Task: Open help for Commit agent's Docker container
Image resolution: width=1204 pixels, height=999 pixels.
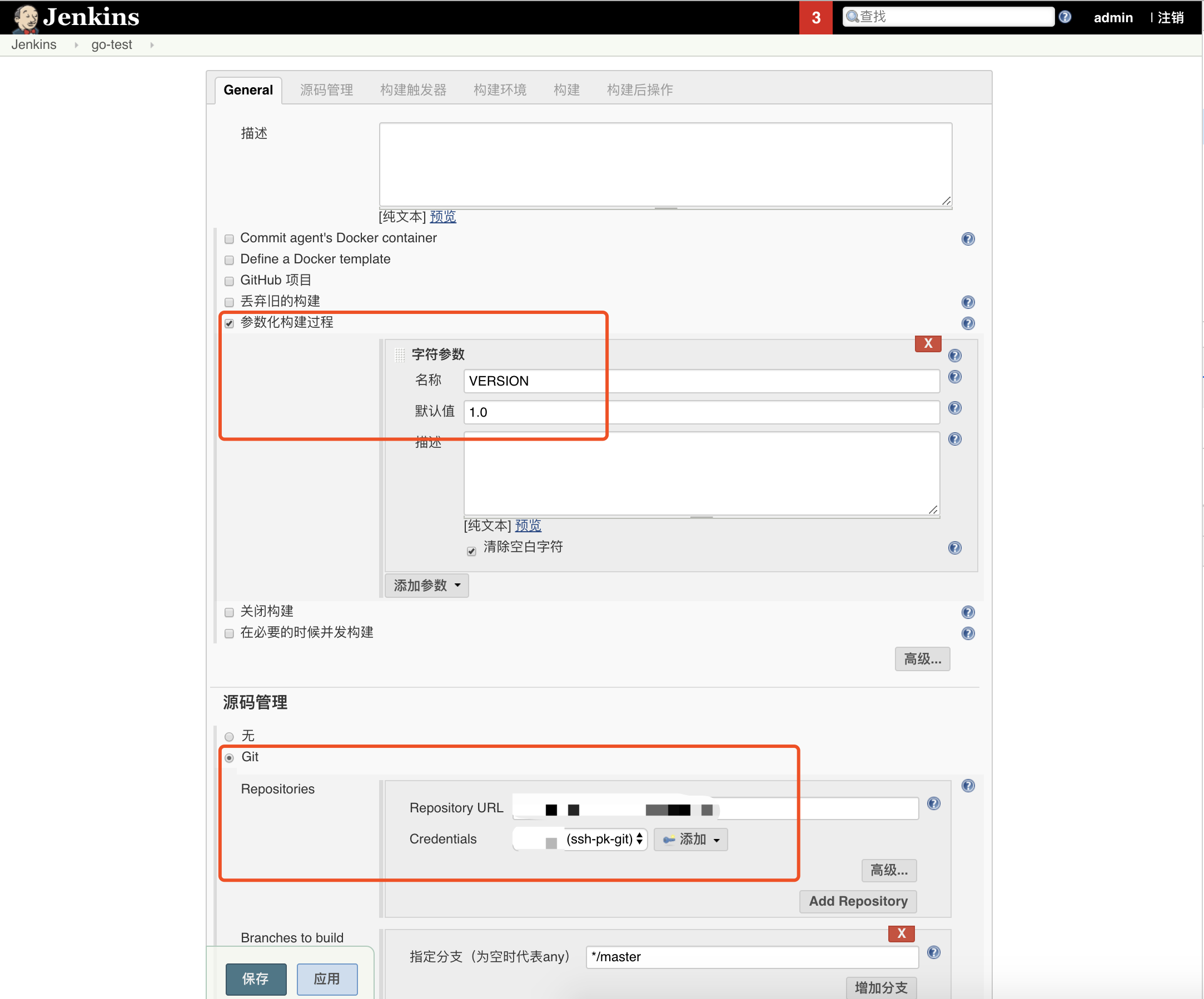Action: click(x=968, y=239)
